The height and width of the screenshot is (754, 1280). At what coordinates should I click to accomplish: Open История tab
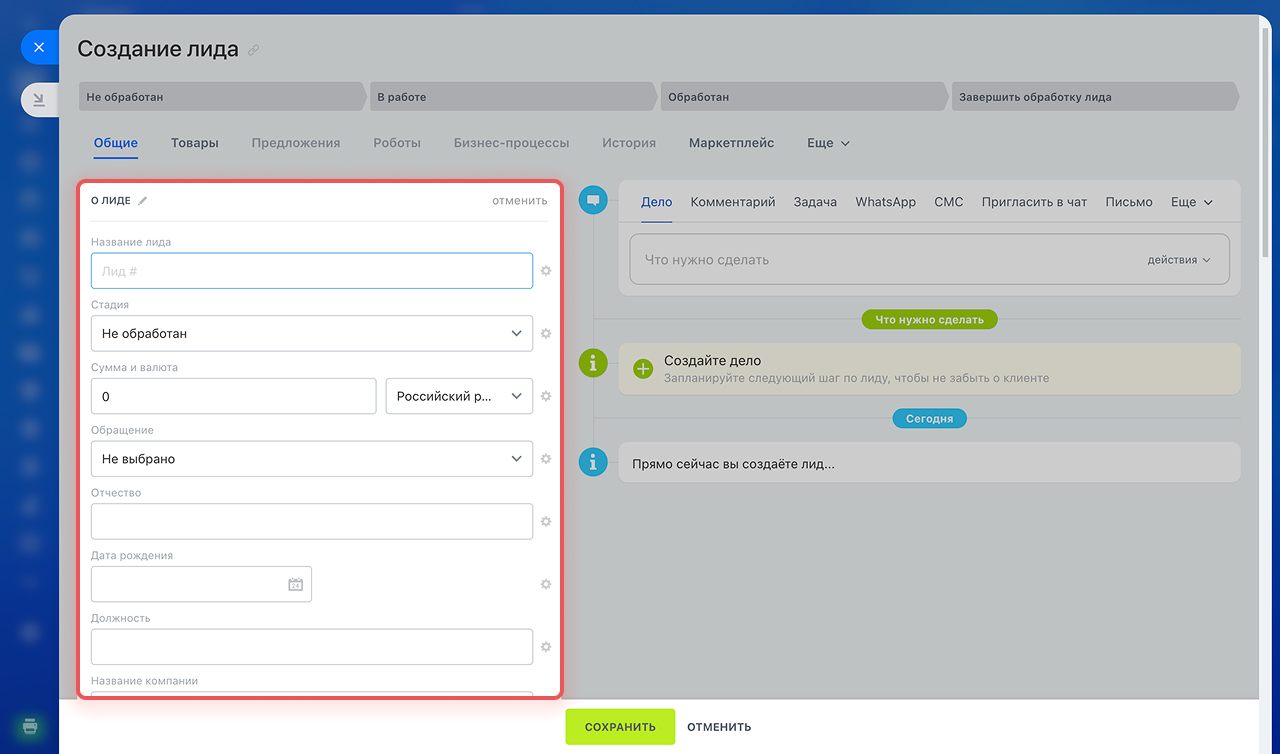[629, 143]
